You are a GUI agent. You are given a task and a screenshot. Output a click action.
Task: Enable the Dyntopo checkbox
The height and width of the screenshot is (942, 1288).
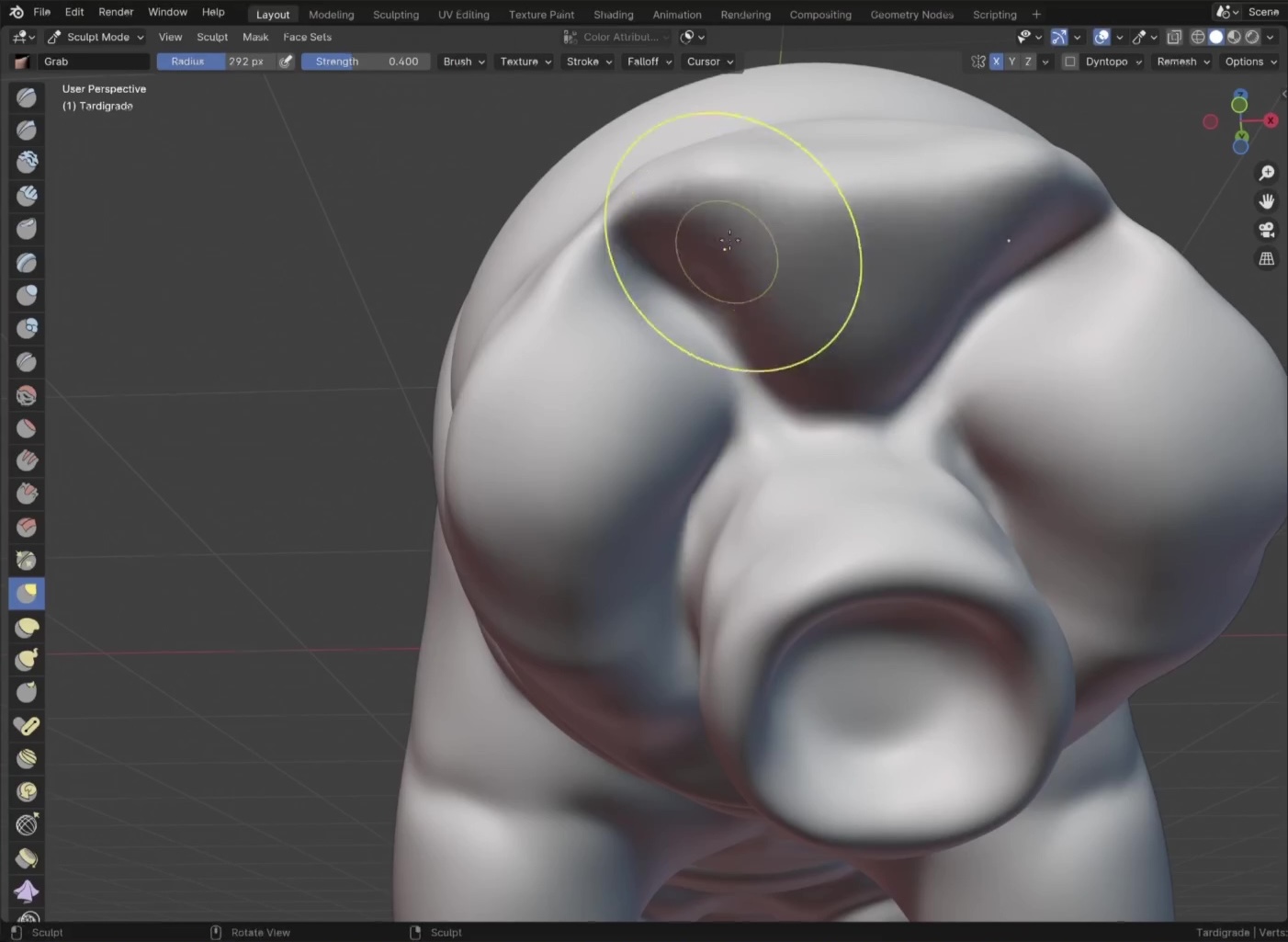pyautogui.click(x=1070, y=62)
